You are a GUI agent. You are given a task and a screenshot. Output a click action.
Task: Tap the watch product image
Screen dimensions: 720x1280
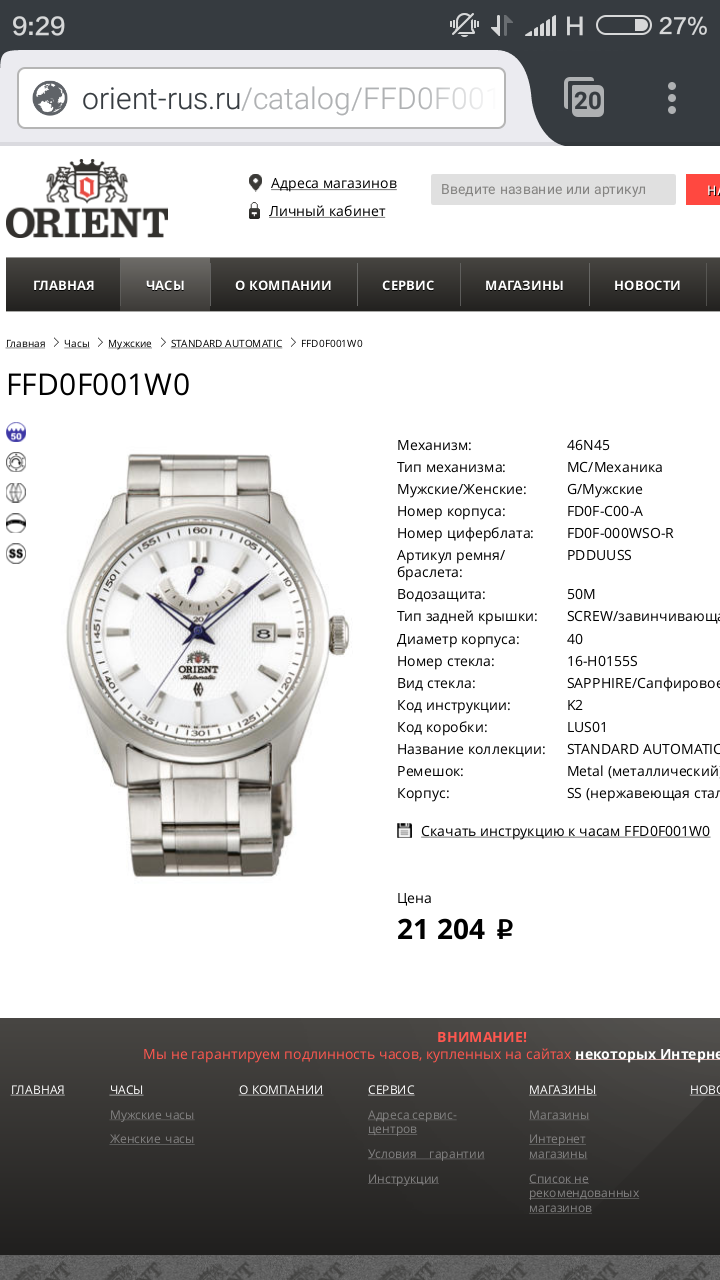pos(208,664)
